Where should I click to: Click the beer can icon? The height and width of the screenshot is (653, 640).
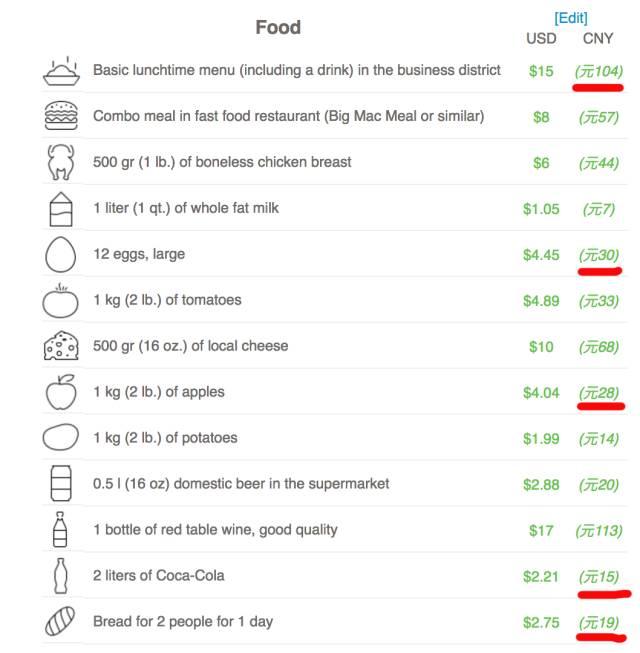pos(61,483)
